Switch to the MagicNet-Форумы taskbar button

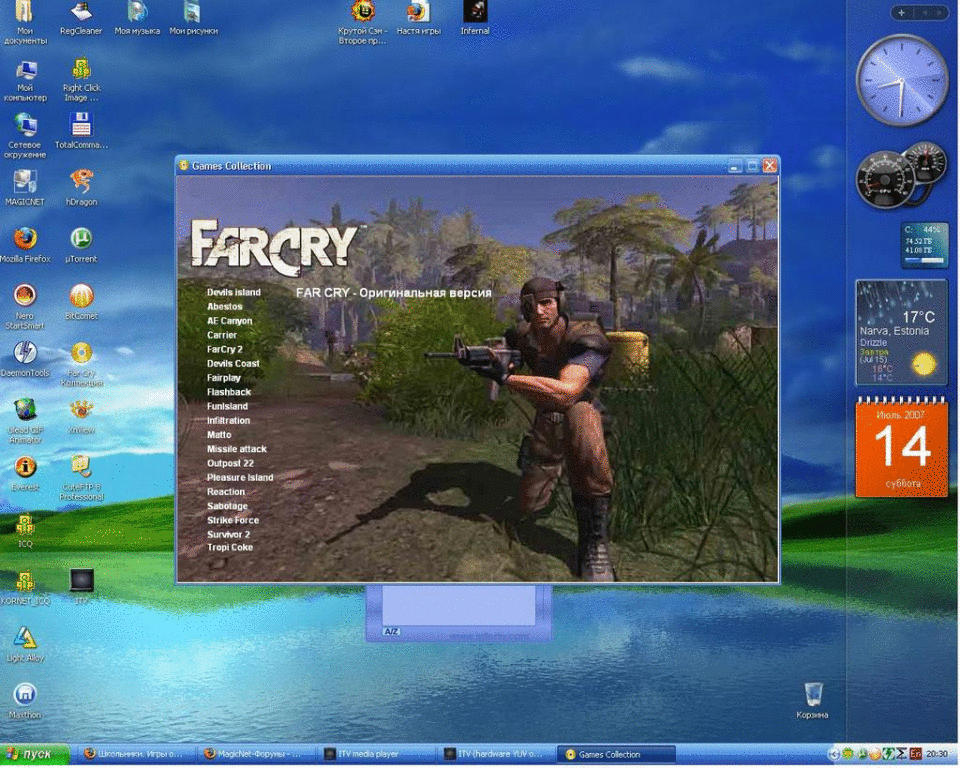click(258, 755)
